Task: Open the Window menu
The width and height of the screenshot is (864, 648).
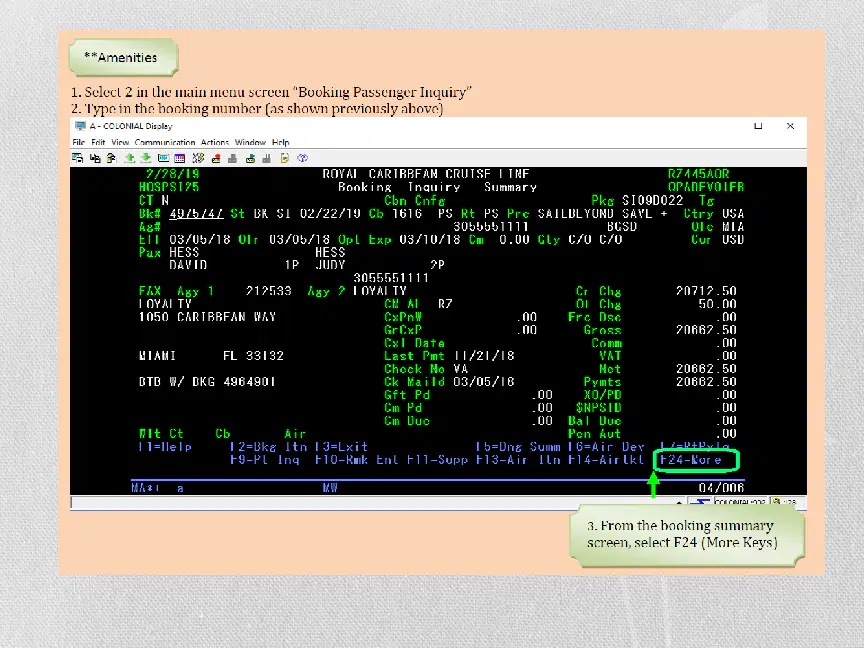Action: coord(250,142)
